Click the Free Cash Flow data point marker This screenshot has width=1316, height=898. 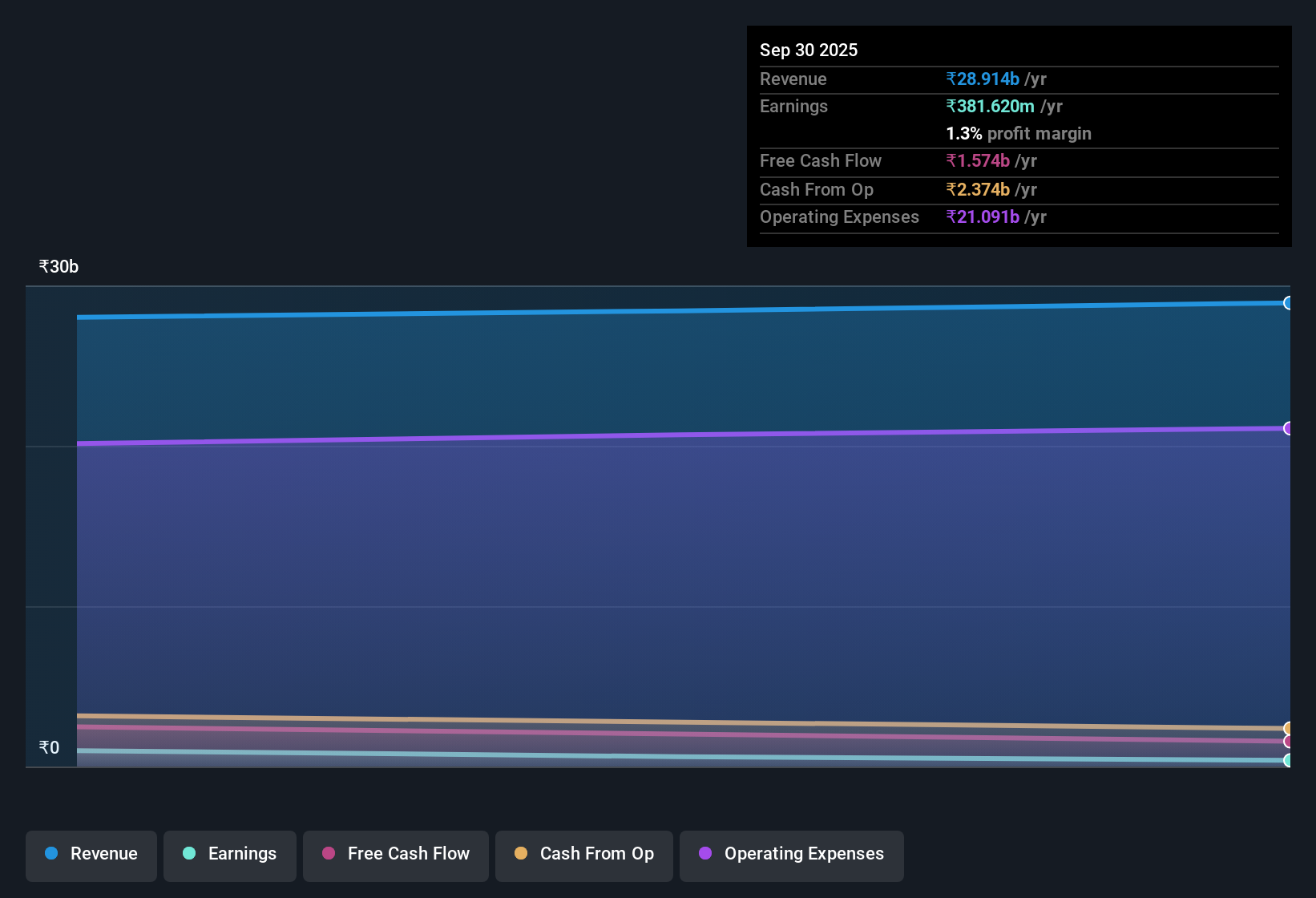click(1288, 742)
